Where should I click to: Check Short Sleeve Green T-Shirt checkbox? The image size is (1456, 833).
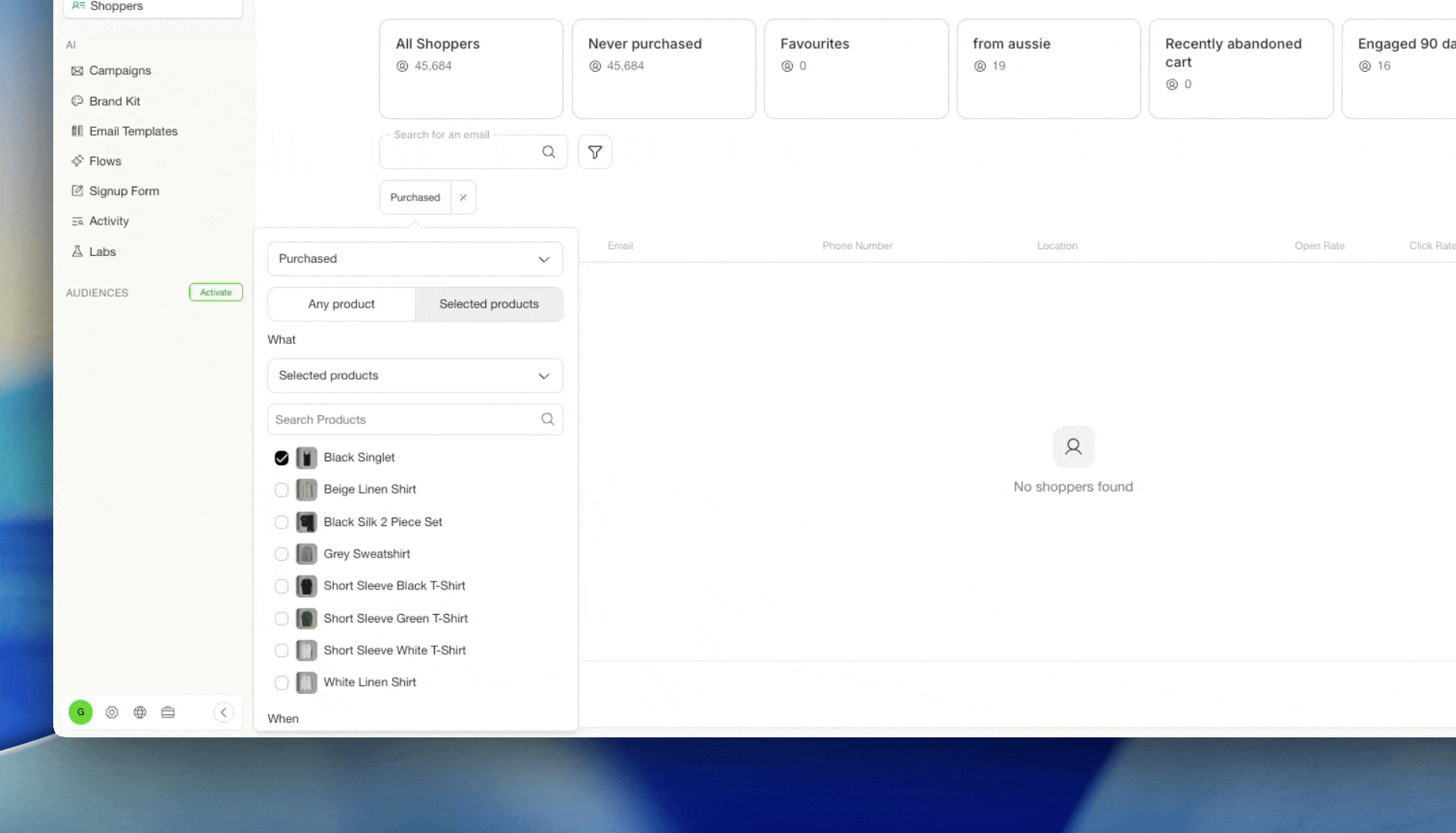281,619
